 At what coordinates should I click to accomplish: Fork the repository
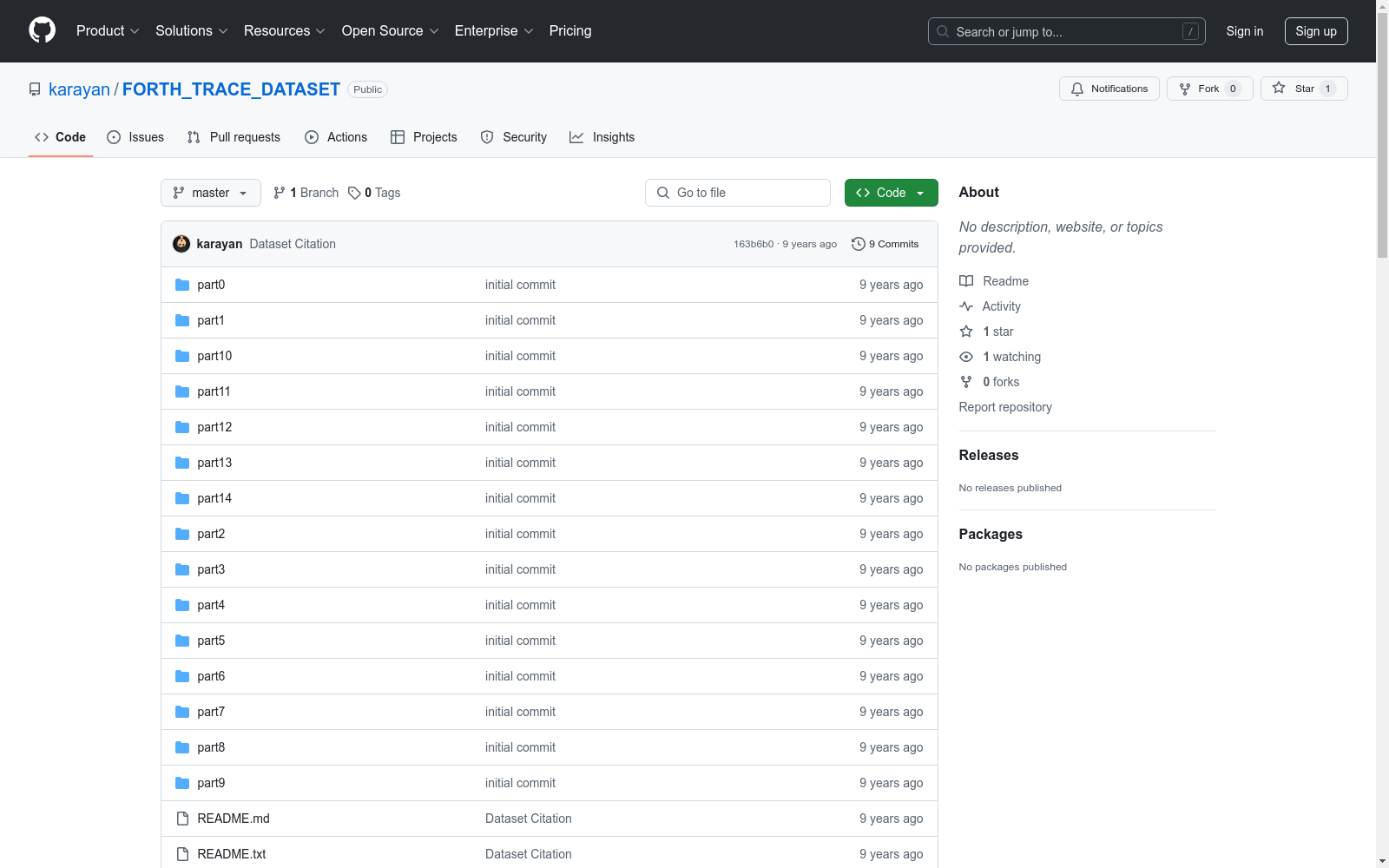tap(1210, 89)
